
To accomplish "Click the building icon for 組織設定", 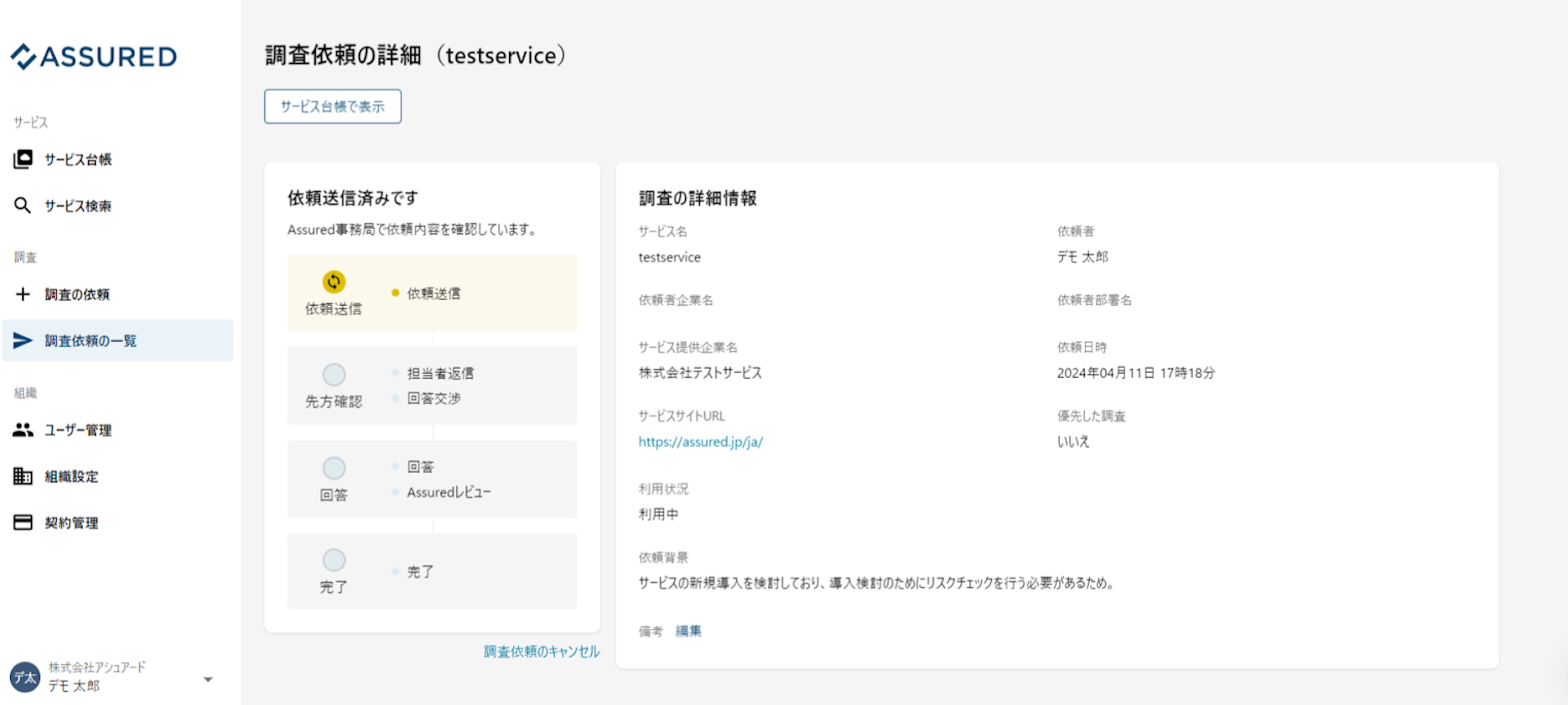I will click(x=22, y=476).
